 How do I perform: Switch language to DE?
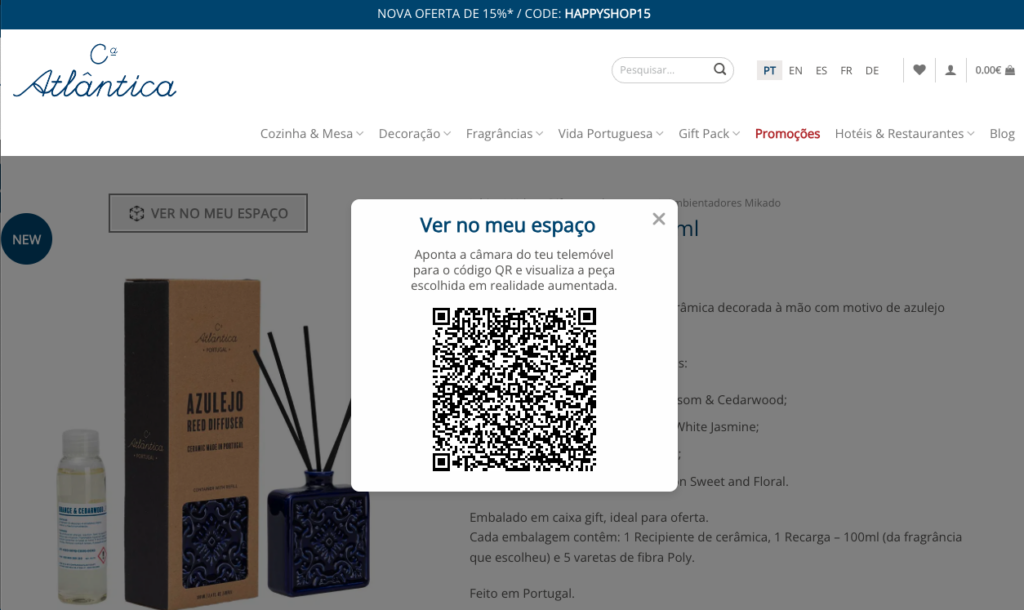pyautogui.click(x=872, y=71)
